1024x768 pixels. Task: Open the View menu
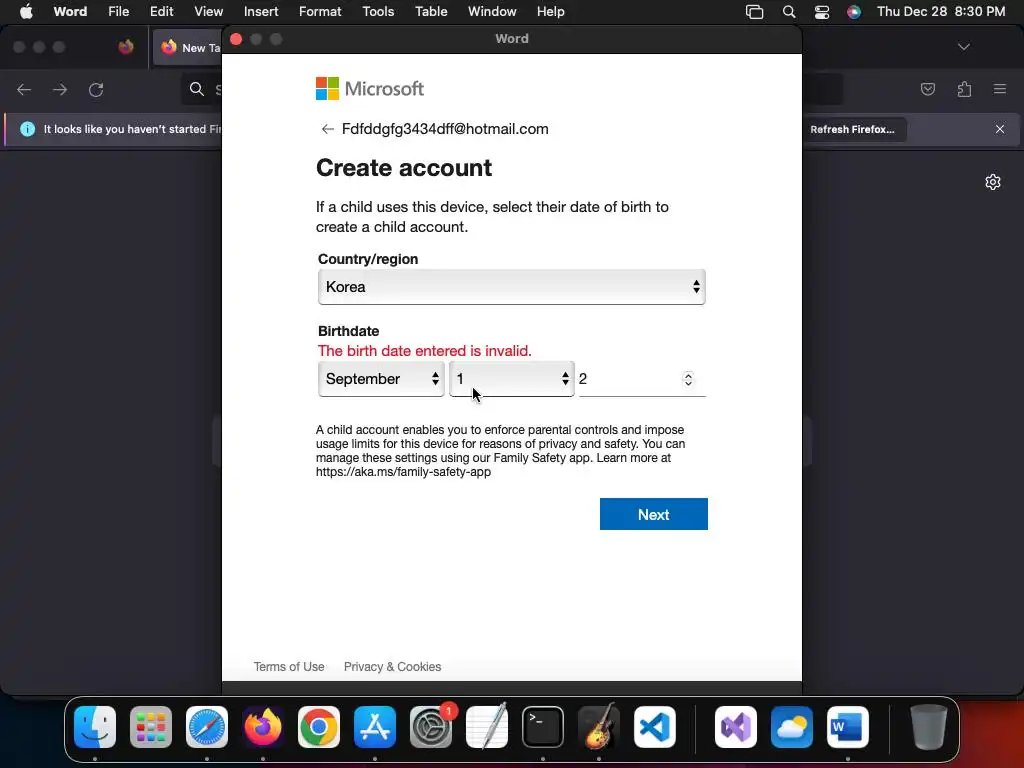point(208,12)
